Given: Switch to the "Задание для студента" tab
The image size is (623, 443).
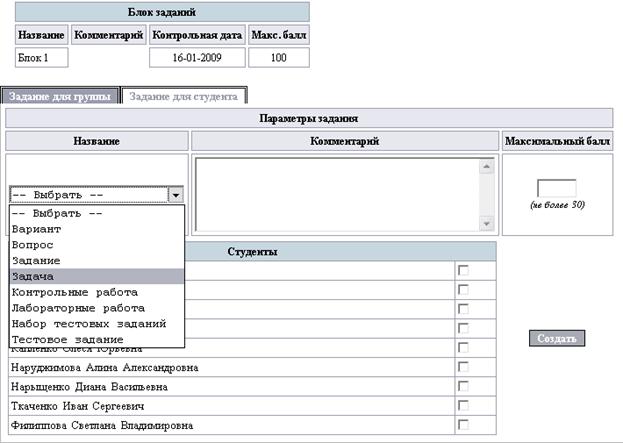Looking at the screenshot, I should point(184,97).
